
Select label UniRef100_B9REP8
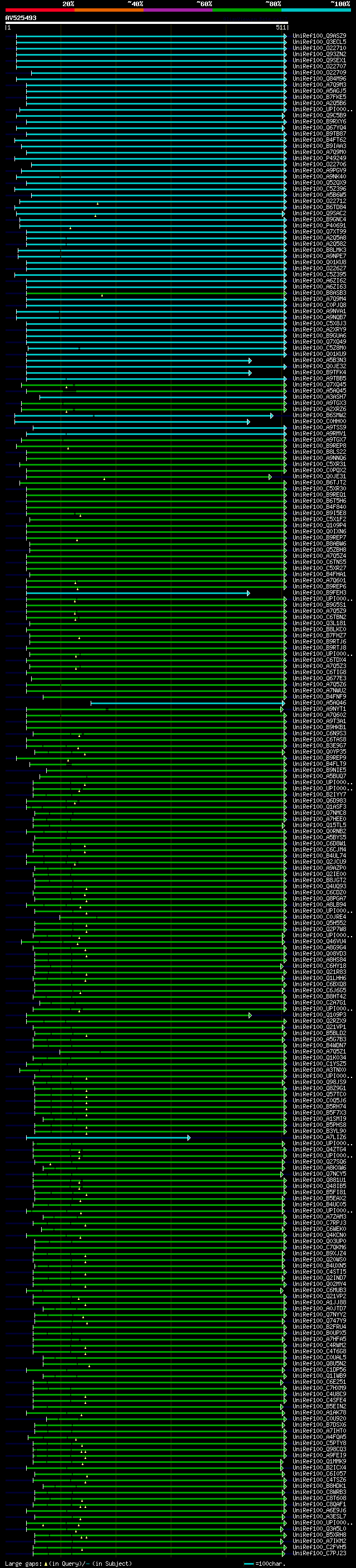[x=319, y=446]
